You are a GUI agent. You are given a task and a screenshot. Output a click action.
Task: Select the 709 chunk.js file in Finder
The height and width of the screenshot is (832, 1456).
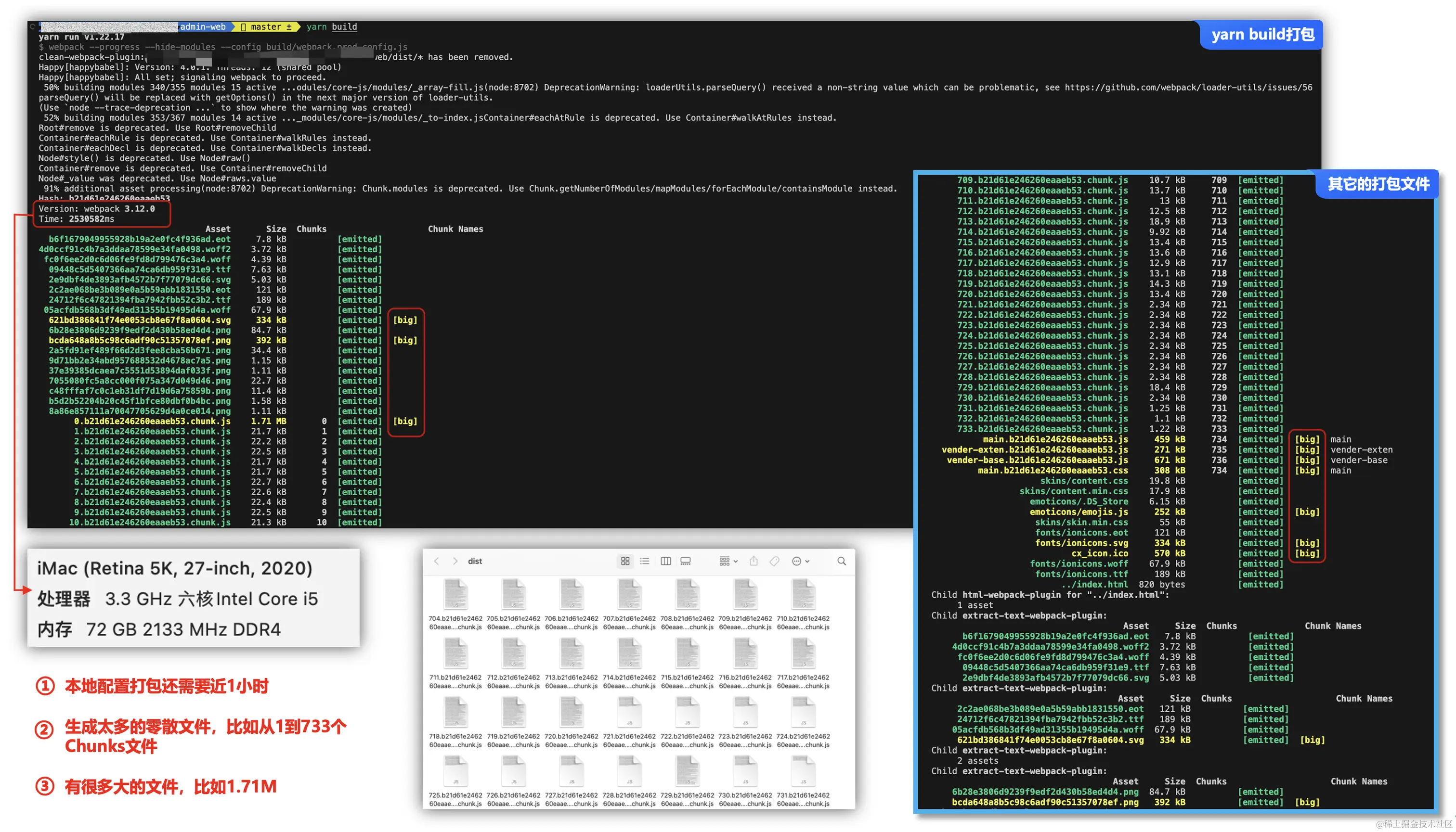745,594
